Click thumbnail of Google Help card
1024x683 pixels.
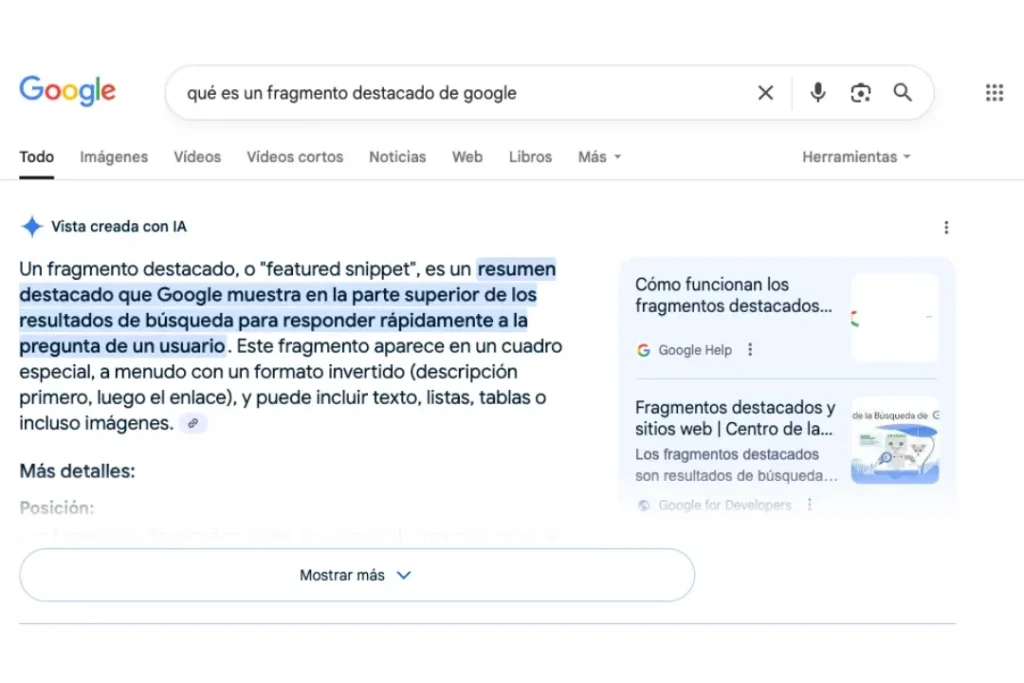[x=895, y=317]
